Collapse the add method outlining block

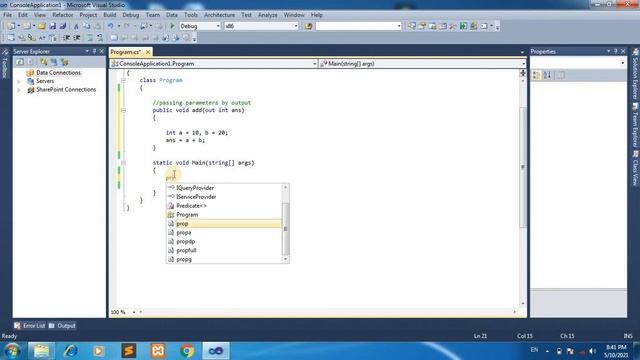tap(123, 110)
